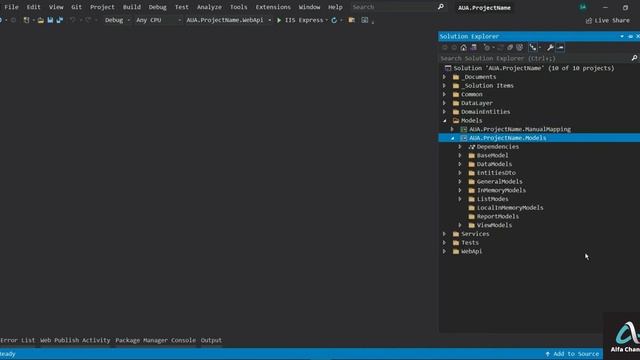Select the BaseModel folder
The height and width of the screenshot is (360, 640).
click(x=492, y=155)
